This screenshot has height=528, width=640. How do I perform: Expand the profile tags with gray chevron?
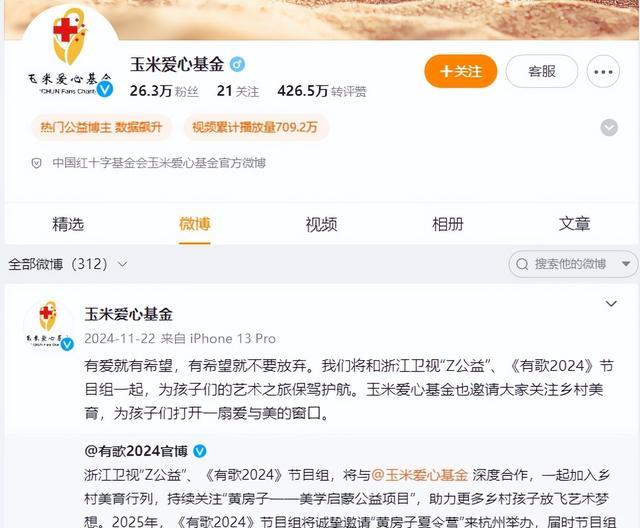(609, 128)
